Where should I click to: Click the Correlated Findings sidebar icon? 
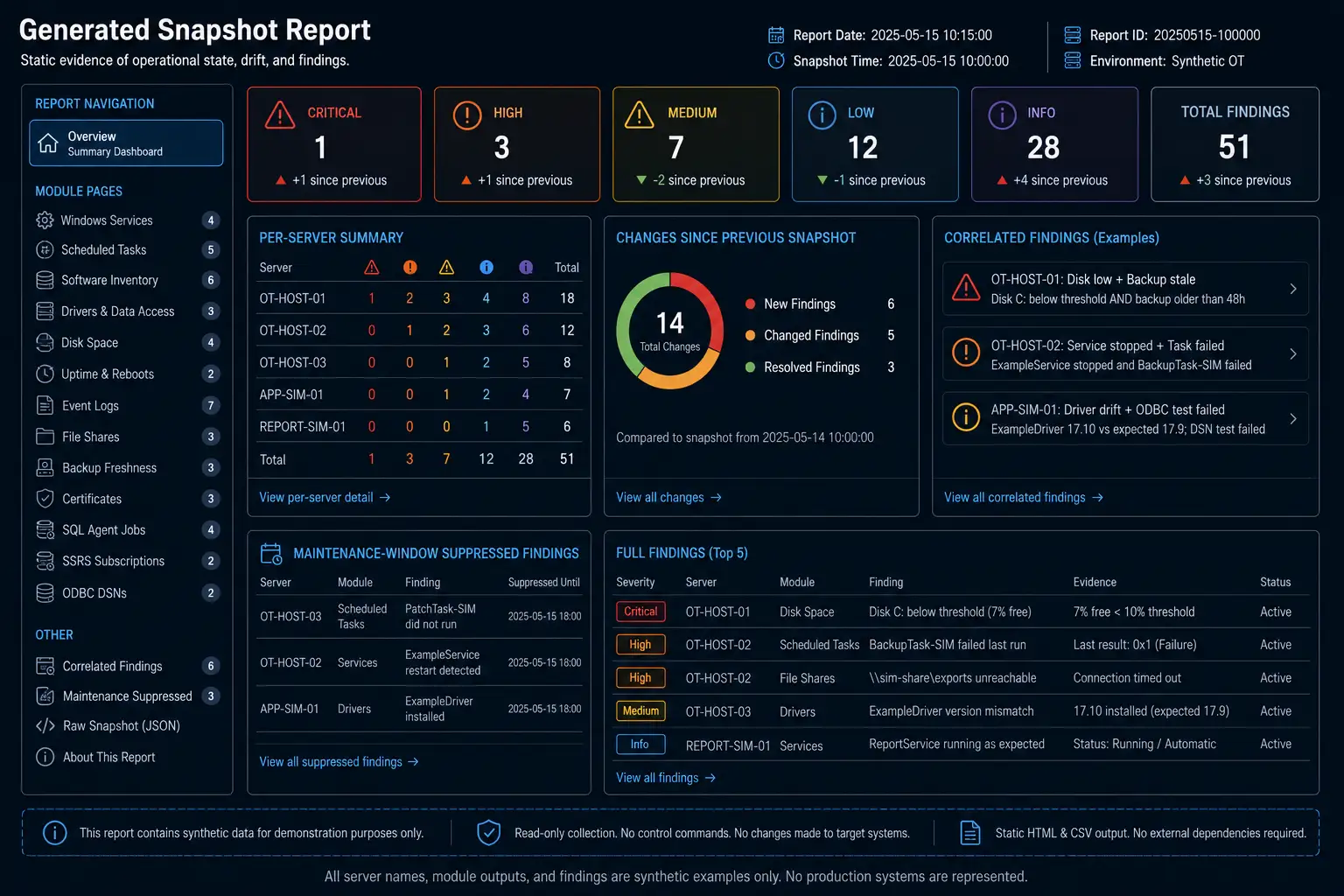pos(45,666)
